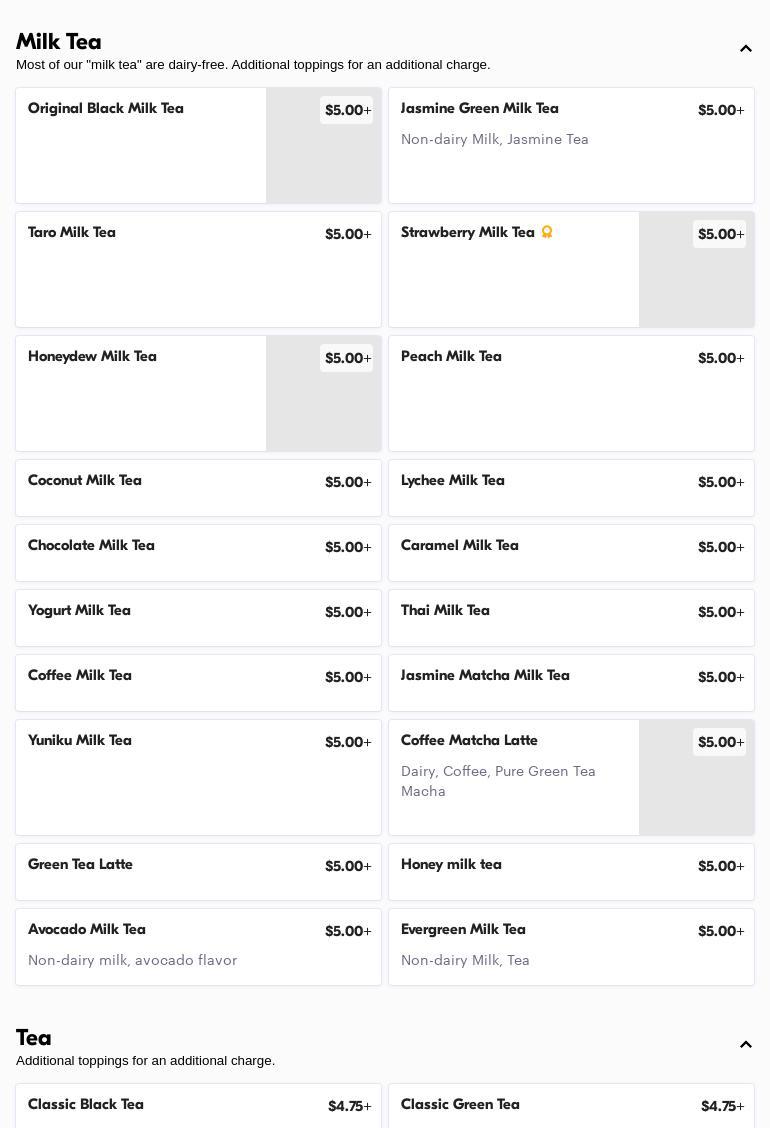Select Jasmine Matcha Milk Tea card

click(571, 683)
